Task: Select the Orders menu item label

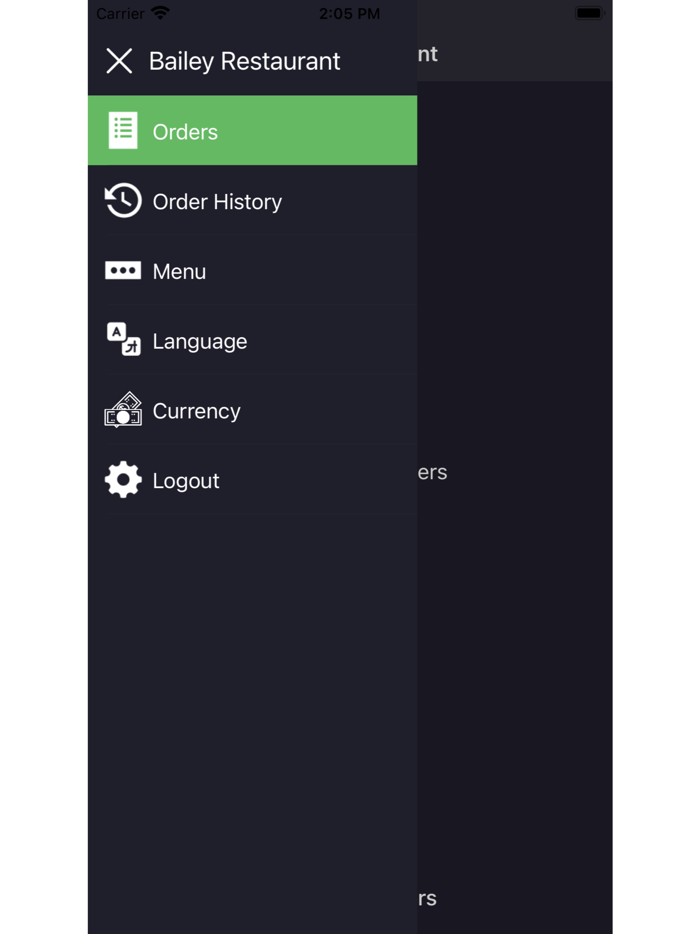Action: tap(185, 132)
